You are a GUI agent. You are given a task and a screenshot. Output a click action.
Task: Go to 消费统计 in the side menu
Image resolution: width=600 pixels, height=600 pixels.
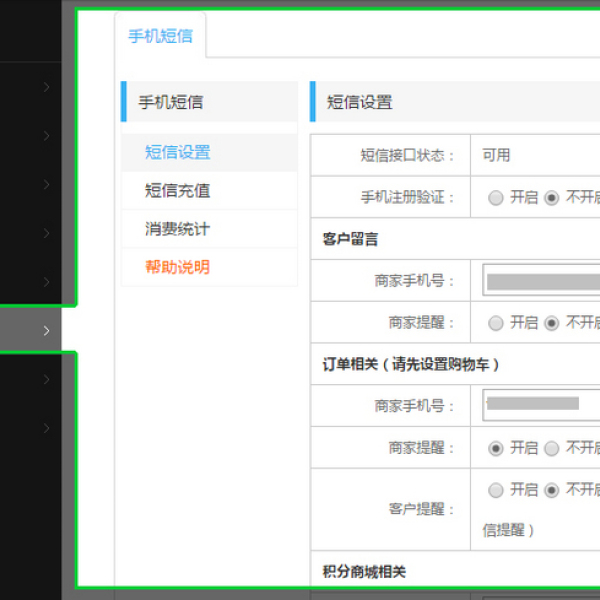point(177,229)
